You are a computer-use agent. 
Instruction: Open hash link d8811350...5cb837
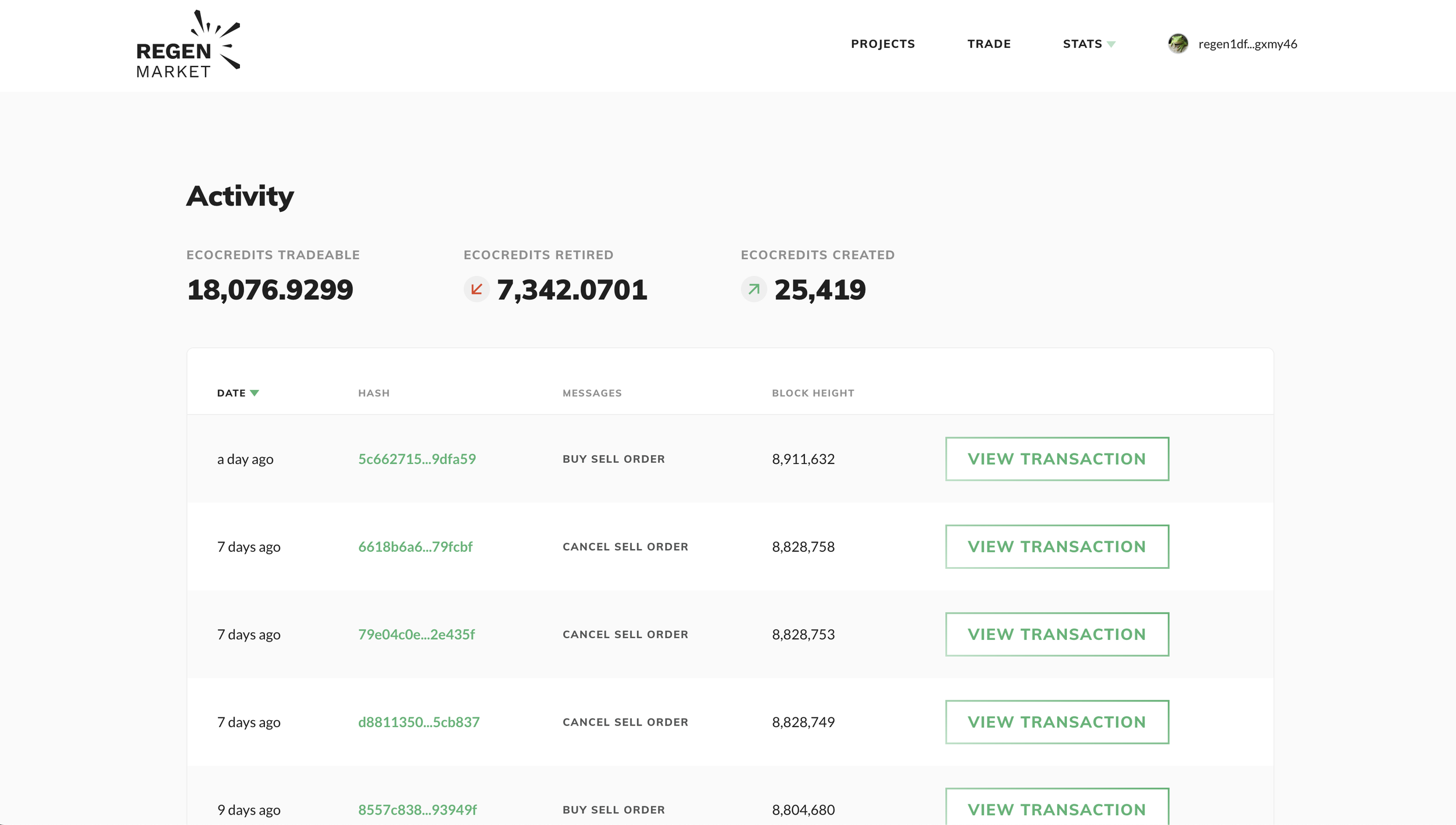tap(419, 722)
